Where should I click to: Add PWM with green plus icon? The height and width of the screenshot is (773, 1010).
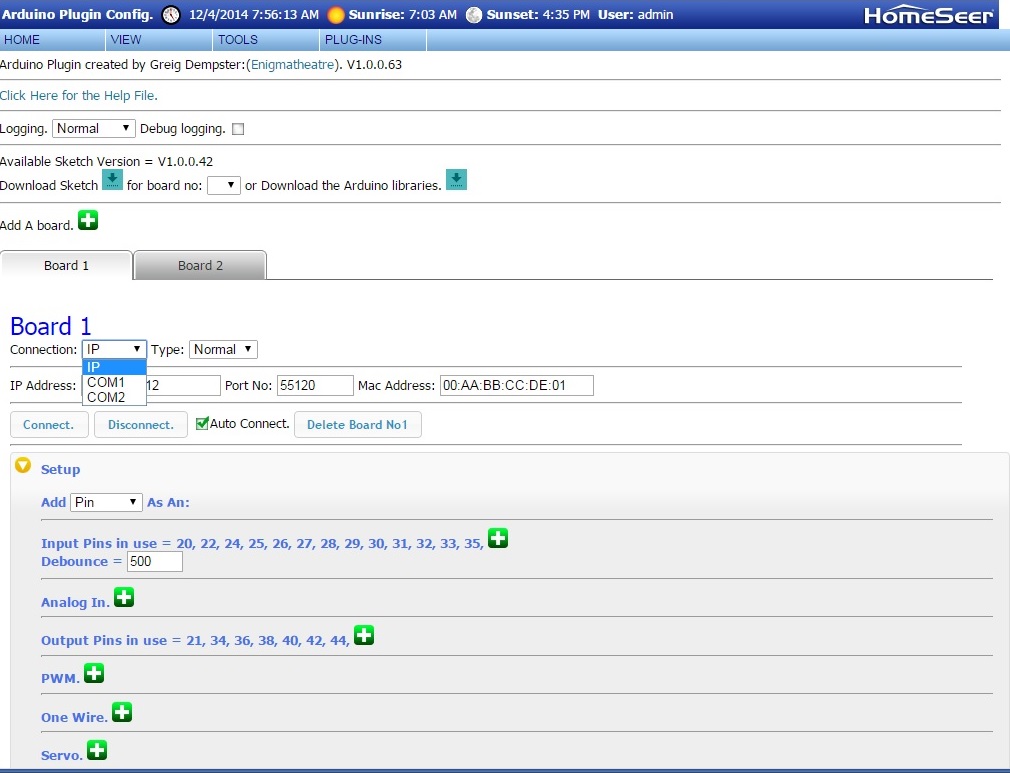click(94, 673)
